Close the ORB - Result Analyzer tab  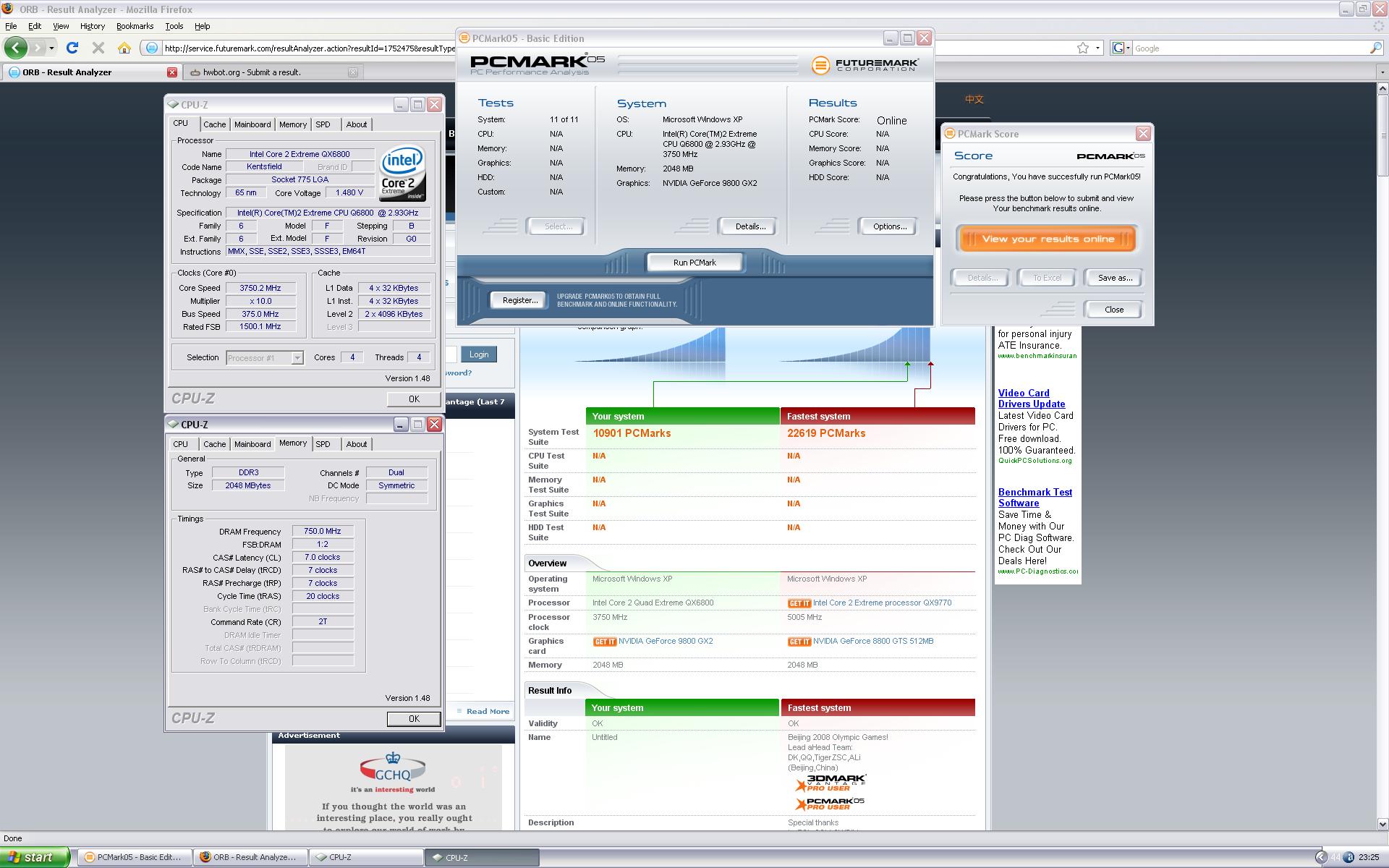172,72
